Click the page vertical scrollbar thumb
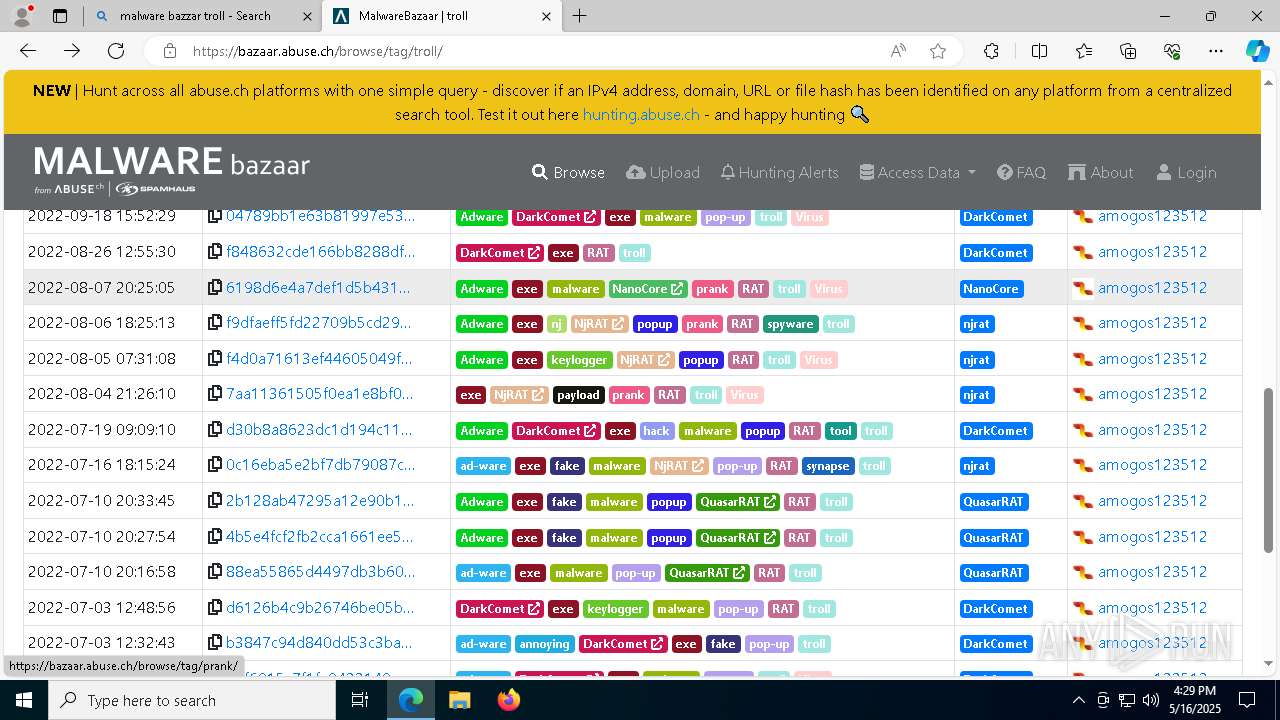The image size is (1280, 720). (x=1269, y=470)
